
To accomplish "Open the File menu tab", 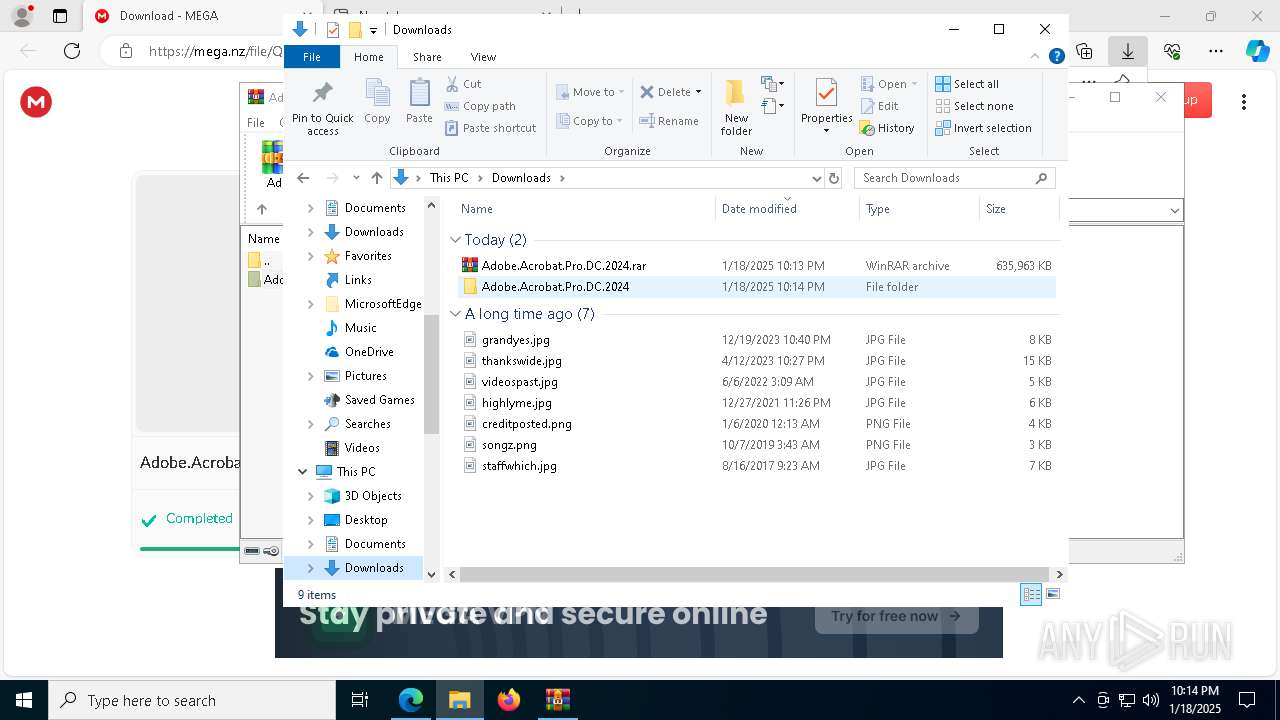I will click(x=312, y=57).
